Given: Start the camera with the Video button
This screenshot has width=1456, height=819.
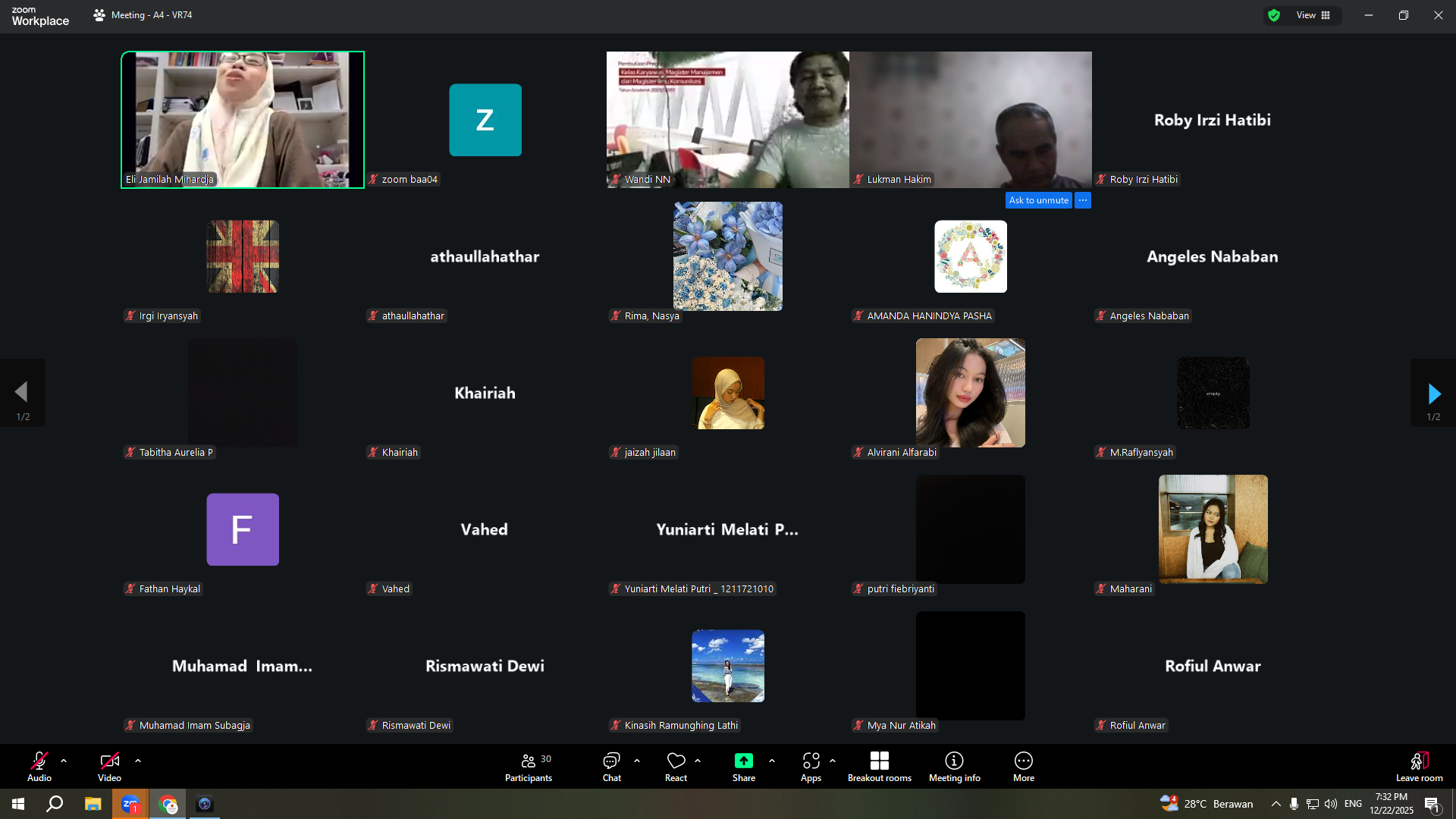Looking at the screenshot, I should click(x=109, y=766).
